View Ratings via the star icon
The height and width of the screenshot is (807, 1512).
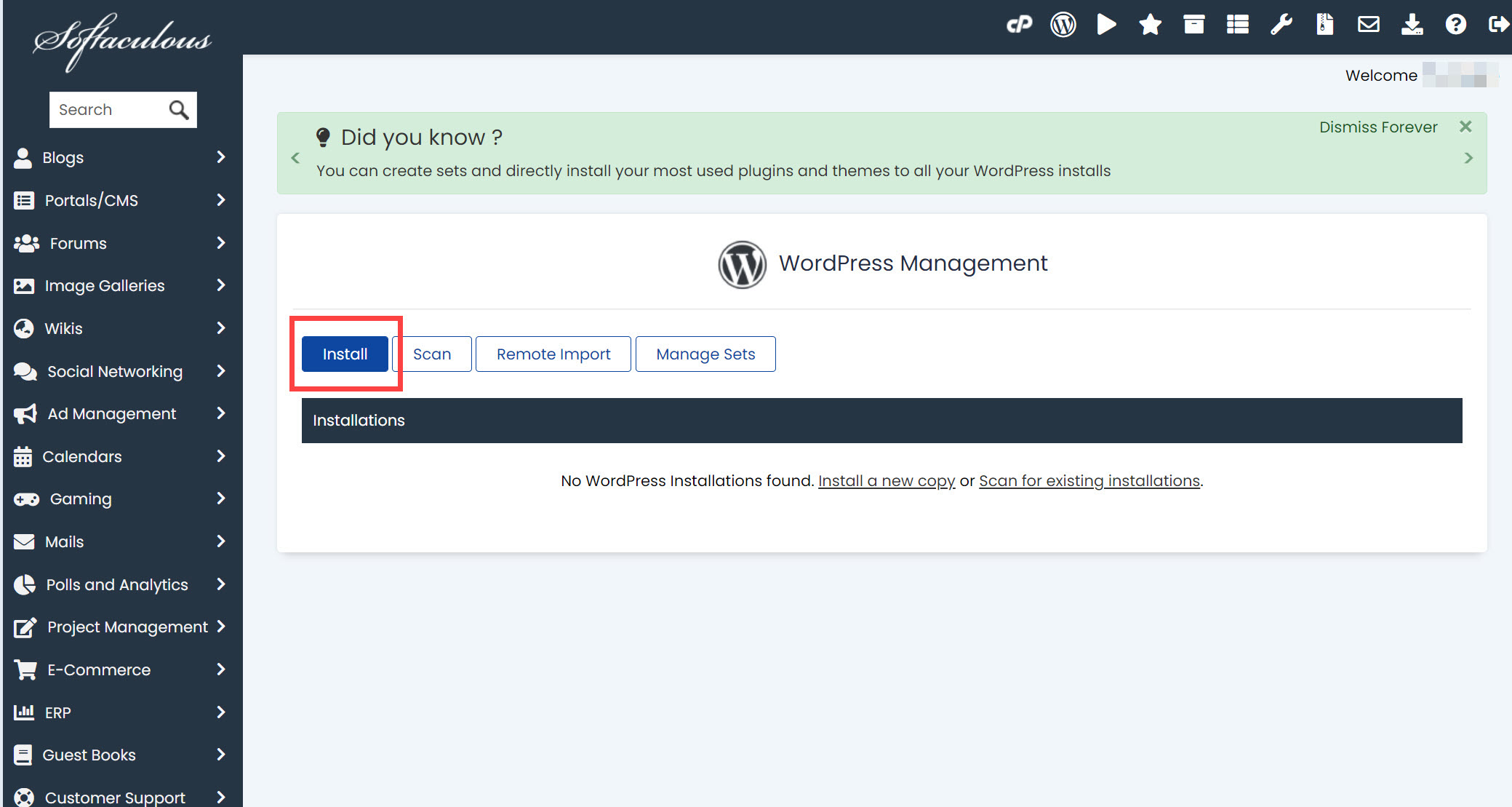coord(1150,24)
